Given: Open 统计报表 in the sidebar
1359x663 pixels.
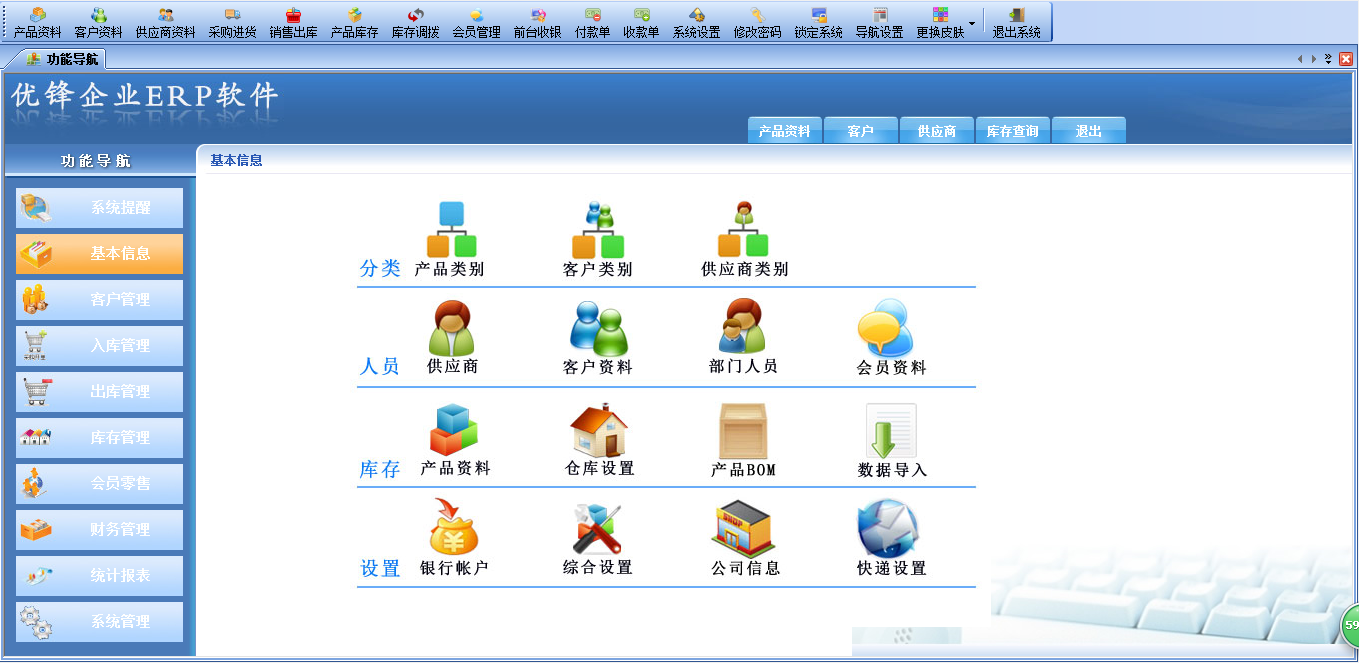Looking at the screenshot, I should point(100,576).
